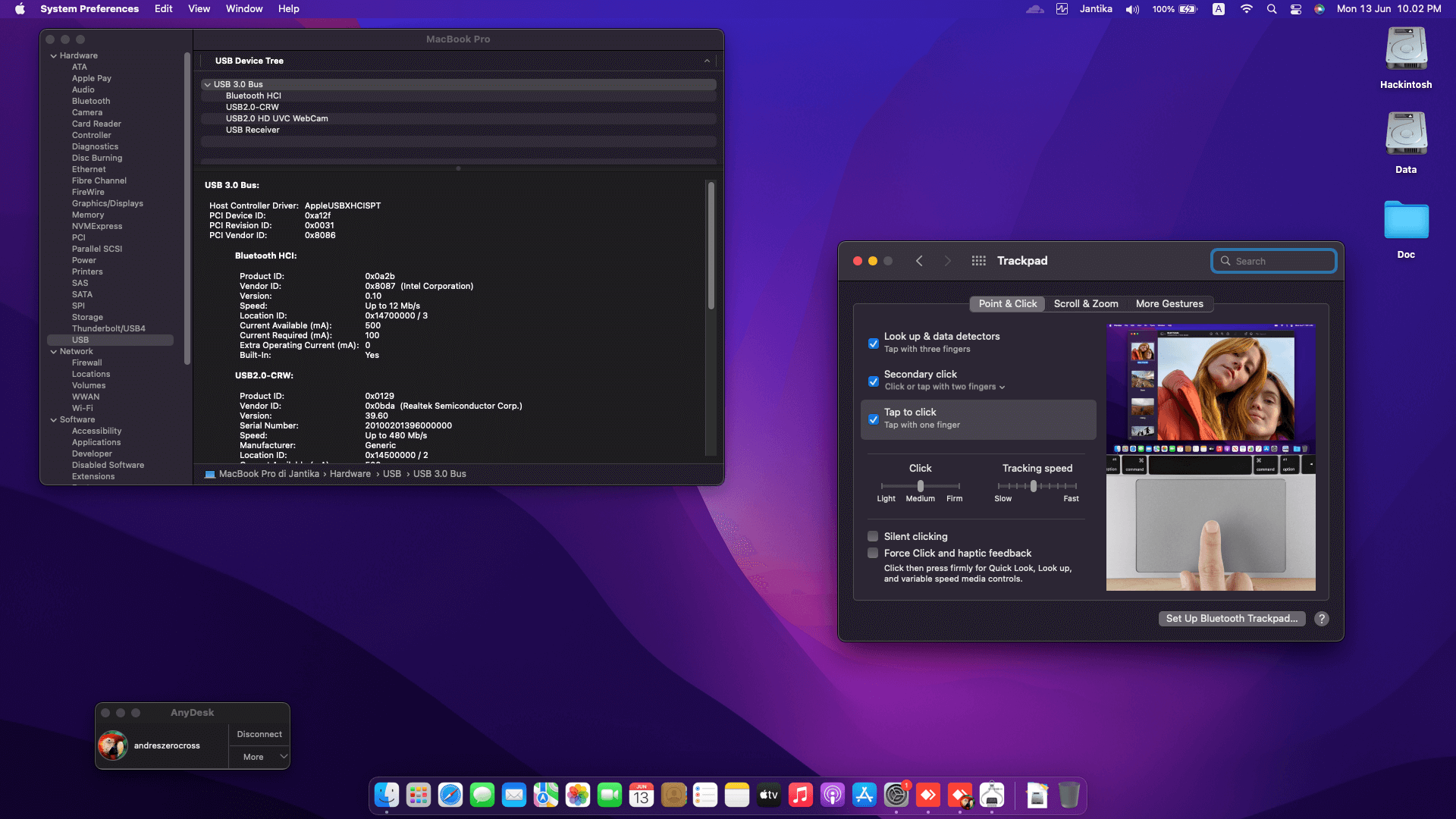
Task: Enable the Silent clicking checkbox
Action: click(x=874, y=536)
